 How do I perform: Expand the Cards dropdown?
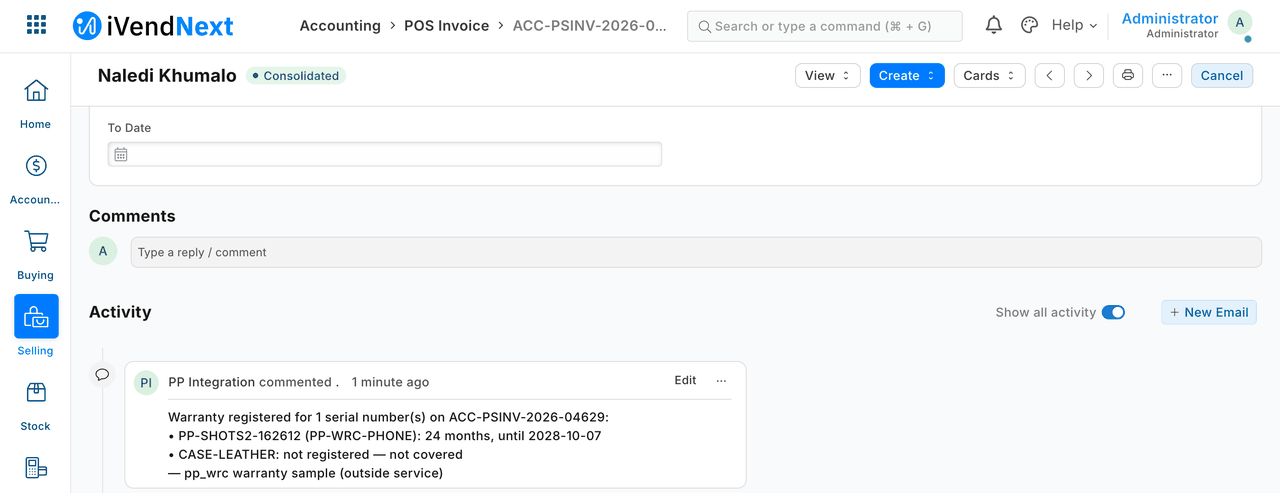[989, 76]
